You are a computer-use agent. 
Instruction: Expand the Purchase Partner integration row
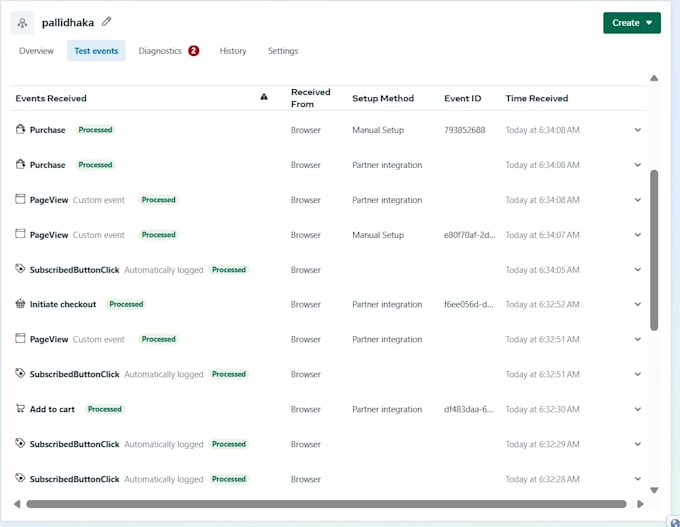coord(638,165)
